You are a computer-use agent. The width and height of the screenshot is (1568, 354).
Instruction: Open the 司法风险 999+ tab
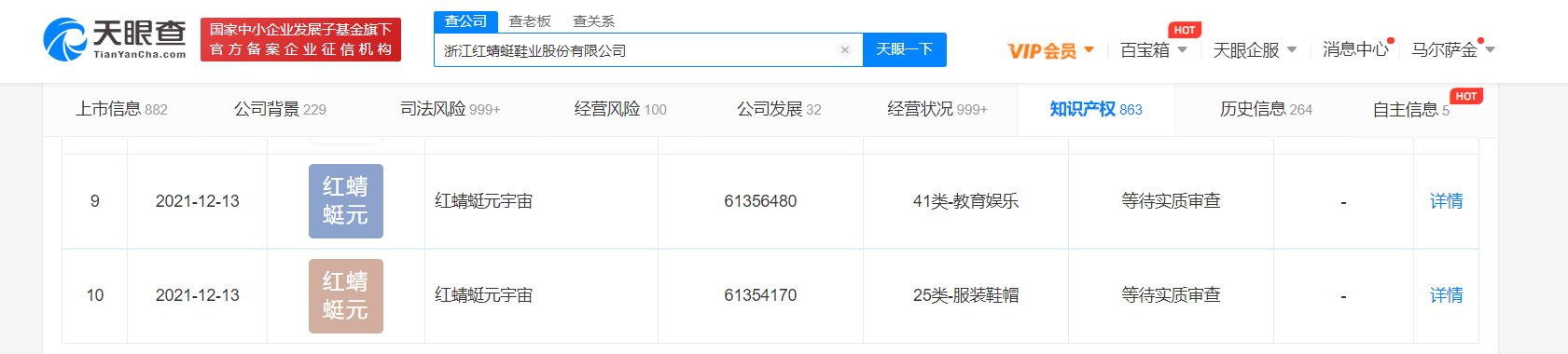(450, 109)
